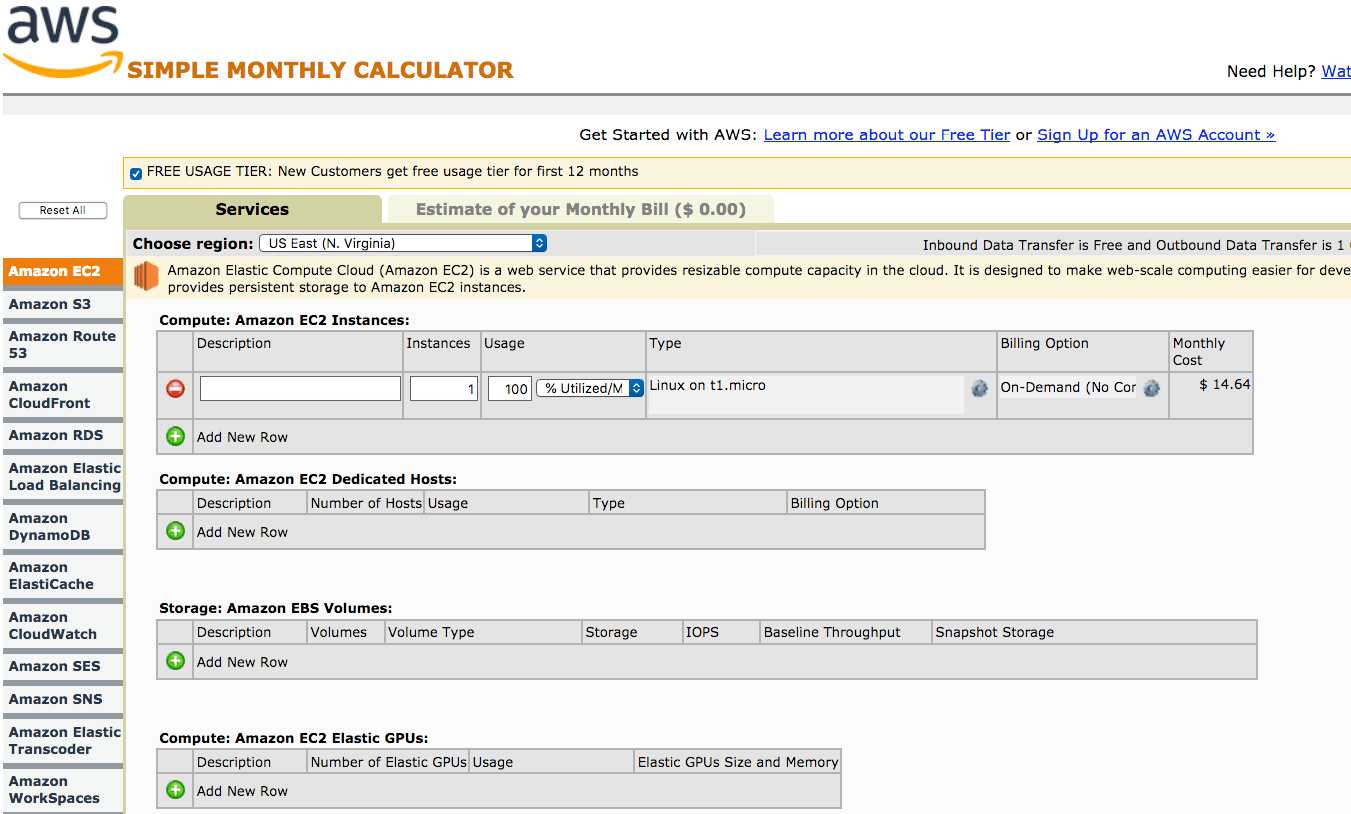Select Amazon CloudWatch in sidebar
Screen dimensions: 1351x814
62,626
